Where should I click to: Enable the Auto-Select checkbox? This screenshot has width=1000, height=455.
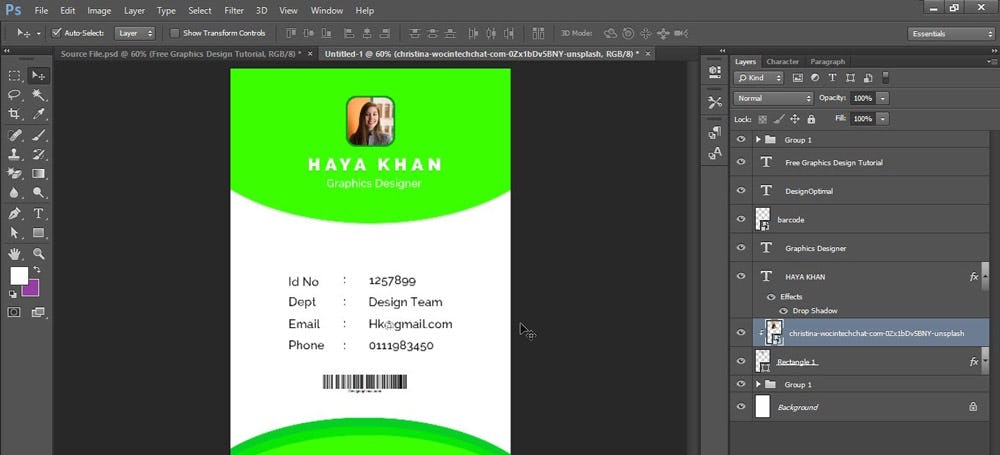[x=56, y=33]
